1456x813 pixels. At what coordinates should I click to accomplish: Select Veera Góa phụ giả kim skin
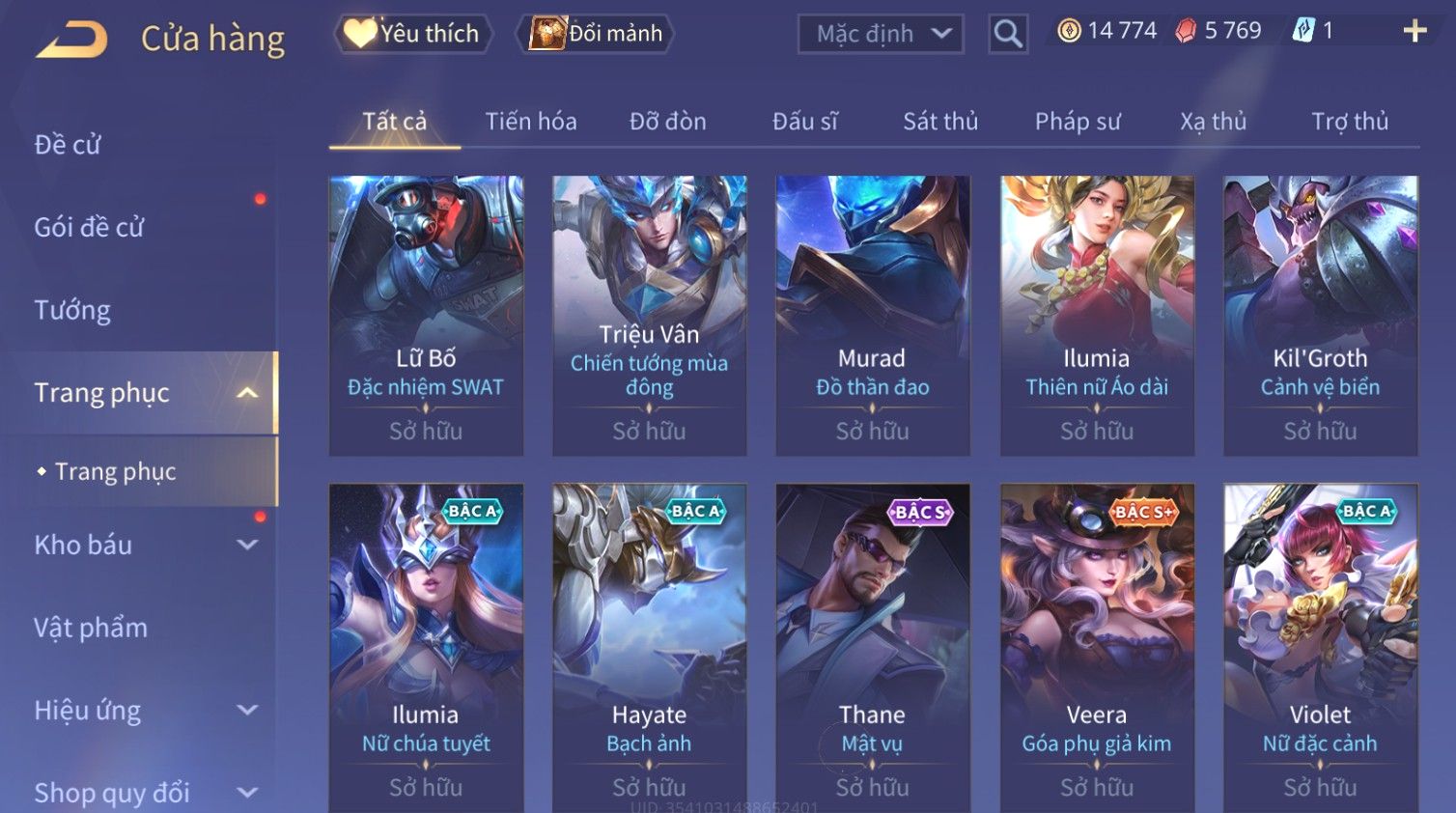click(1097, 647)
